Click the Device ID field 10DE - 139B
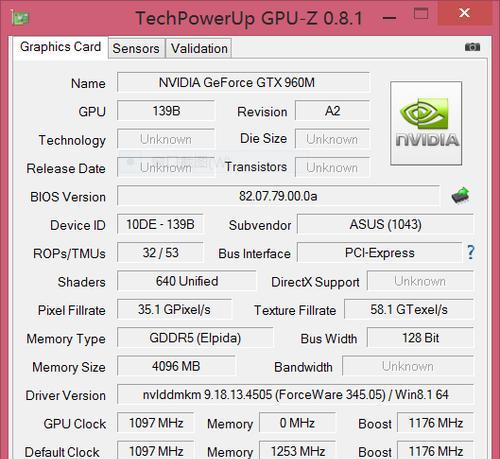Image resolution: width=500 pixels, height=459 pixels. (x=160, y=224)
